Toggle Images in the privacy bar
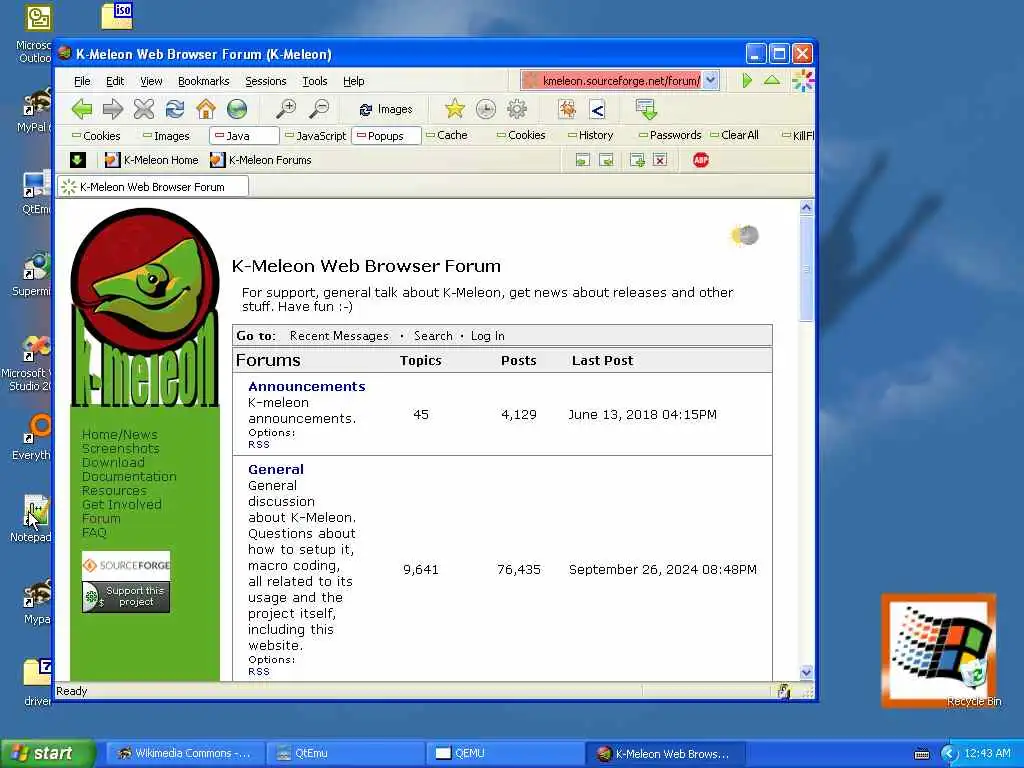This screenshot has height=768, width=1024. click(167, 136)
